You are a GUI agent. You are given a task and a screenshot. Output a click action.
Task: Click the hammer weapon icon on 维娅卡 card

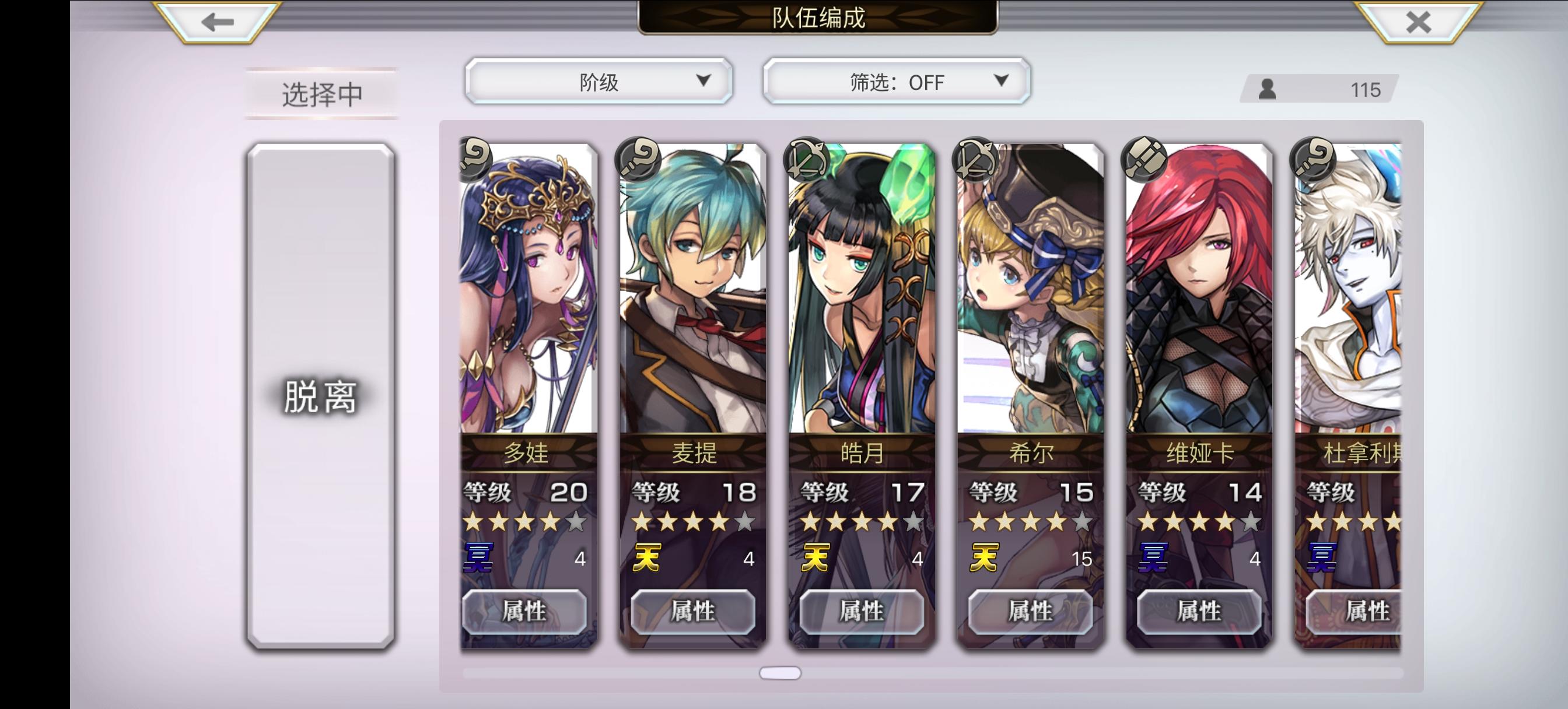point(1144,159)
